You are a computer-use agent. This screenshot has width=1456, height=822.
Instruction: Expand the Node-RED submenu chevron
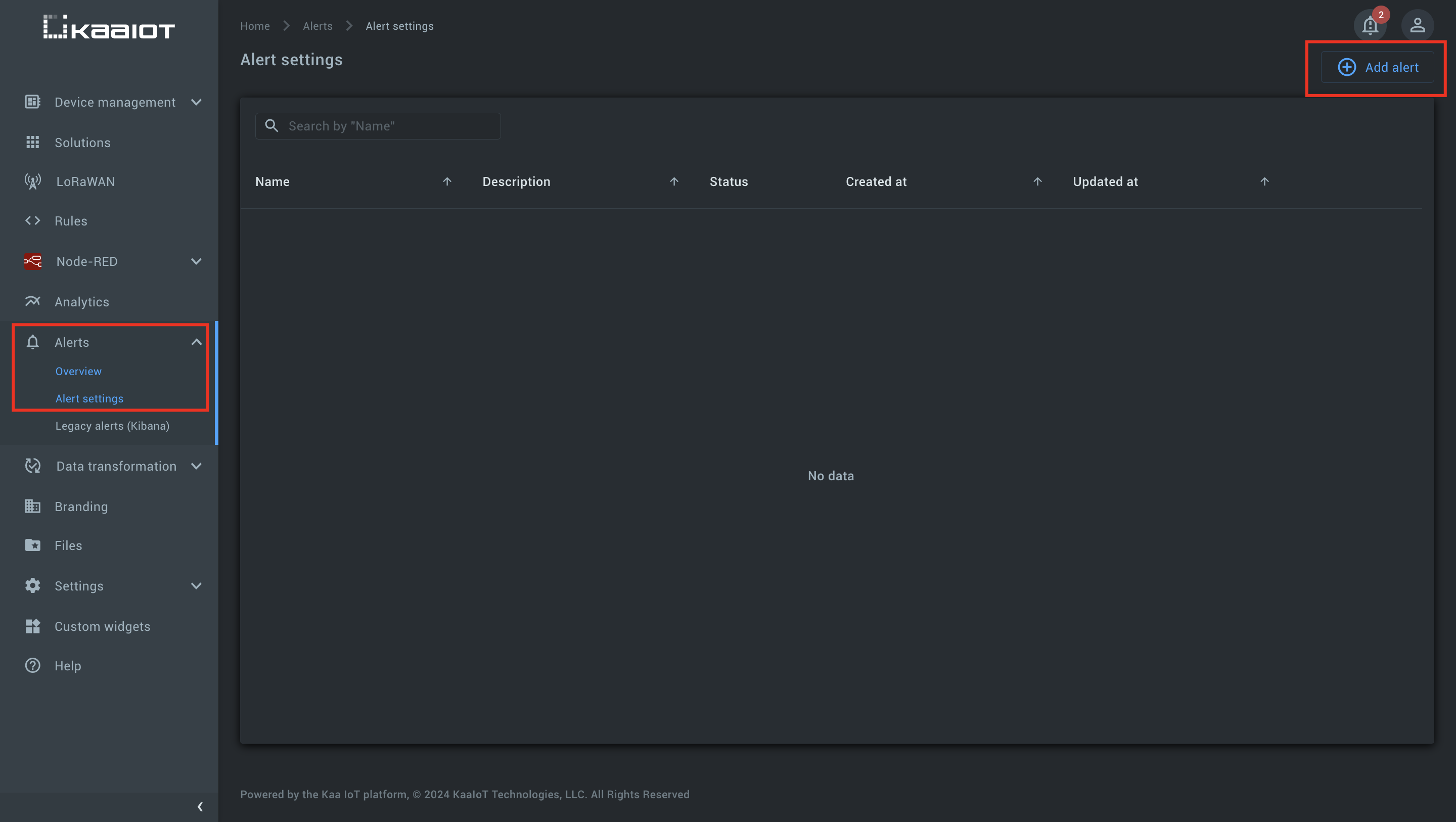point(196,261)
